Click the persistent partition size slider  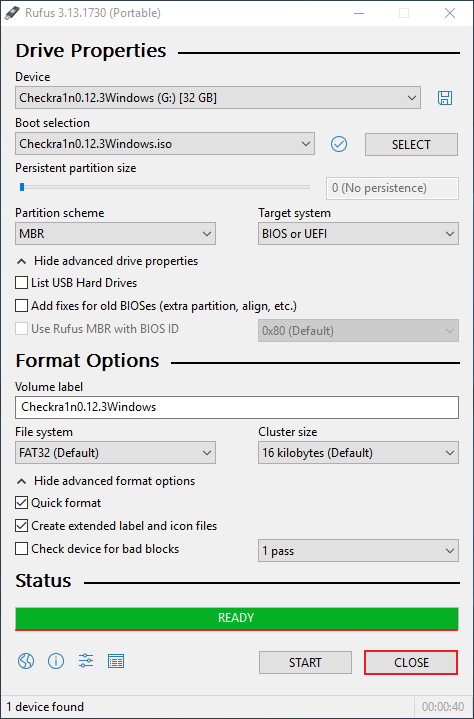[x=165, y=187]
